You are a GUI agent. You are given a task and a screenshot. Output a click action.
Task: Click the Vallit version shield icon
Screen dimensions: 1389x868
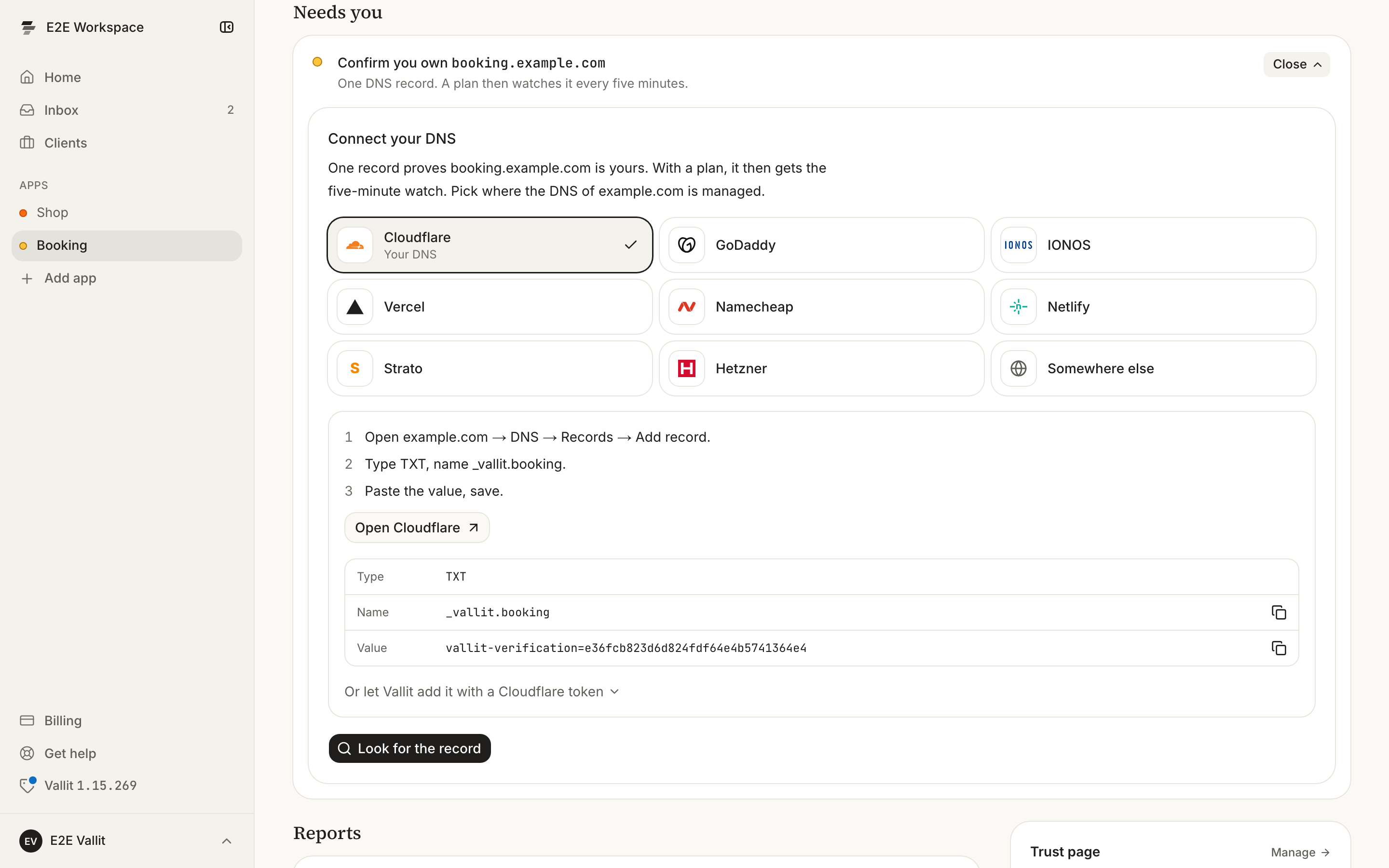coord(27,785)
